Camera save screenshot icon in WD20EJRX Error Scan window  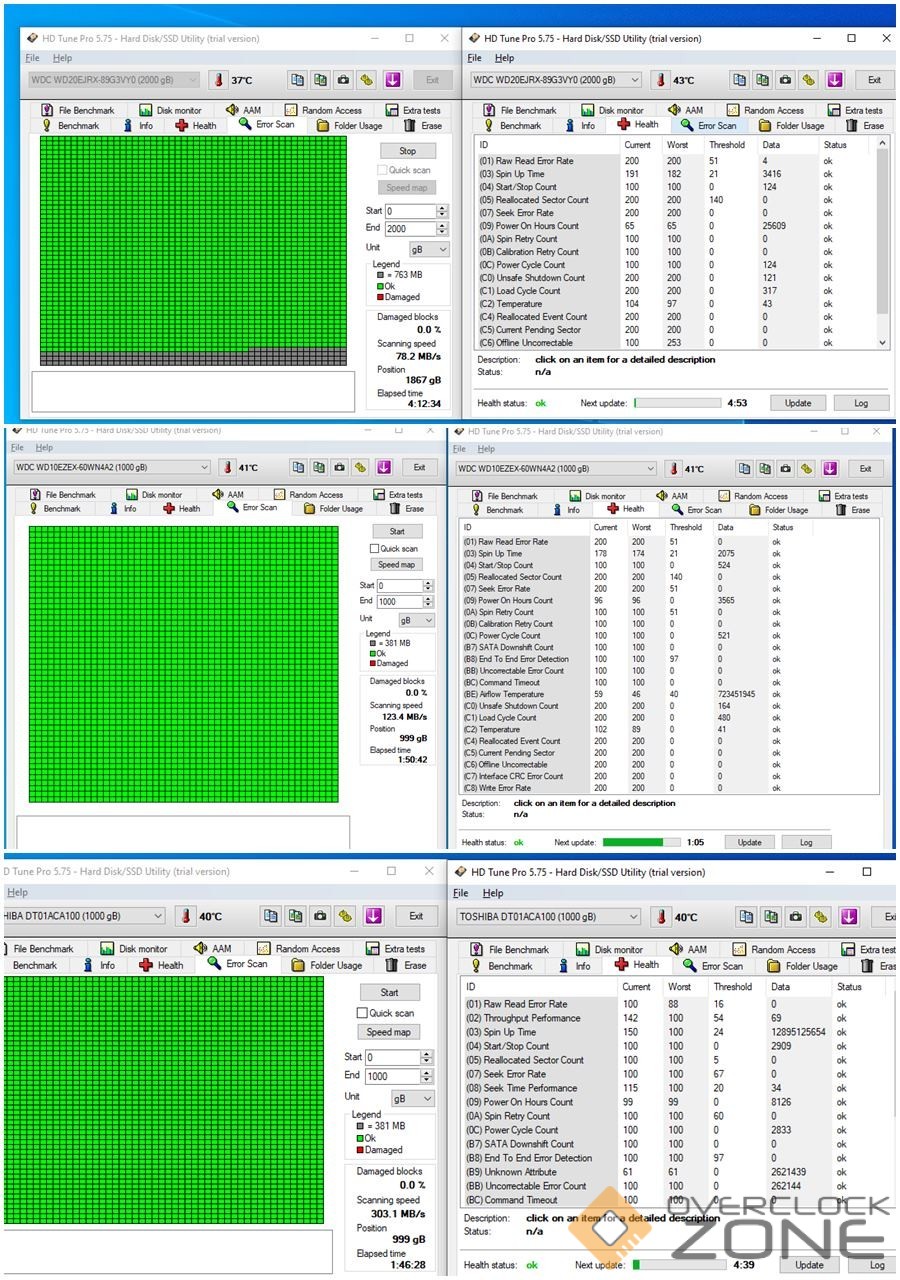click(343, 80)
